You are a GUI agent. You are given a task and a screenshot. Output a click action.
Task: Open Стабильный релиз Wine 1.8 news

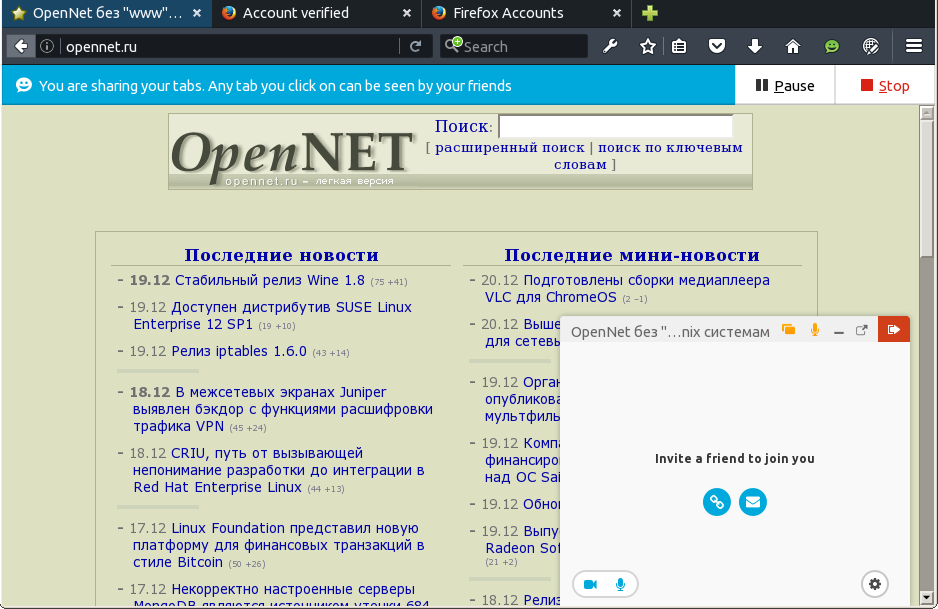click(x=270, y=280)
